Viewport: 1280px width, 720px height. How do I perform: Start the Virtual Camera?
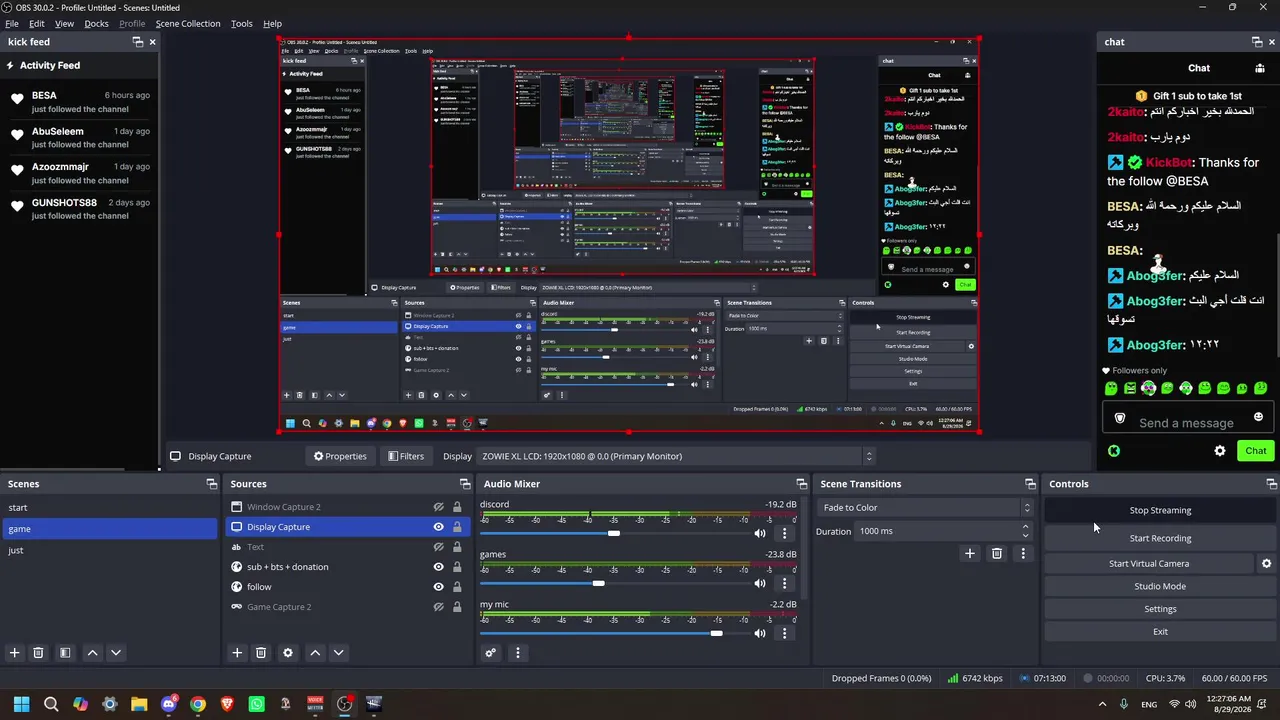coord(1149,564)
